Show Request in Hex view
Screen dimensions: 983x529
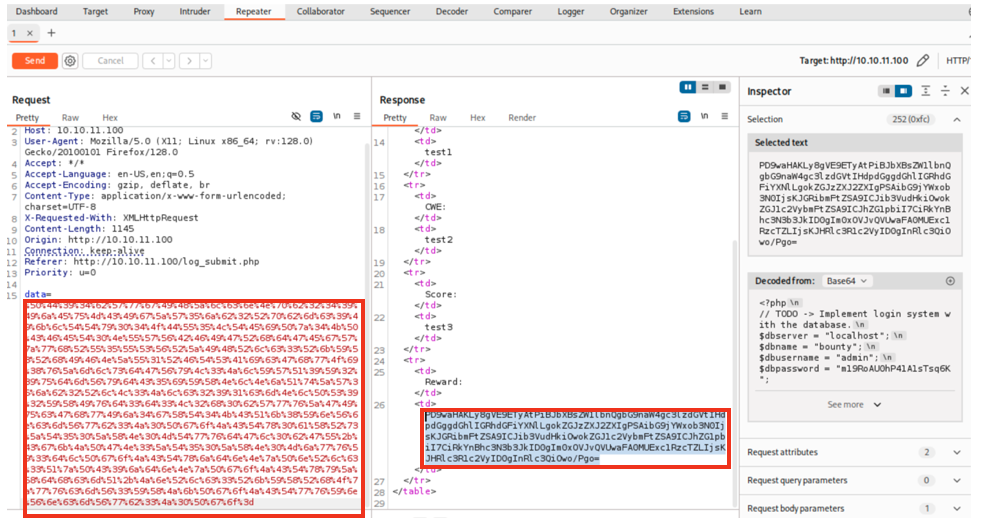click(x=110, y=117)
